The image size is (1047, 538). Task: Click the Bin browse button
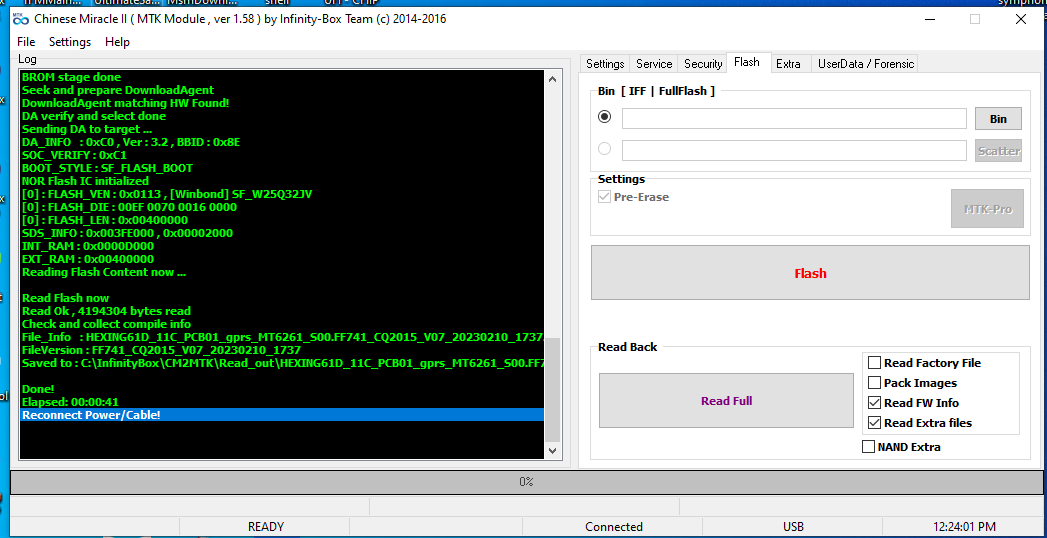click(x=998, y=119)
